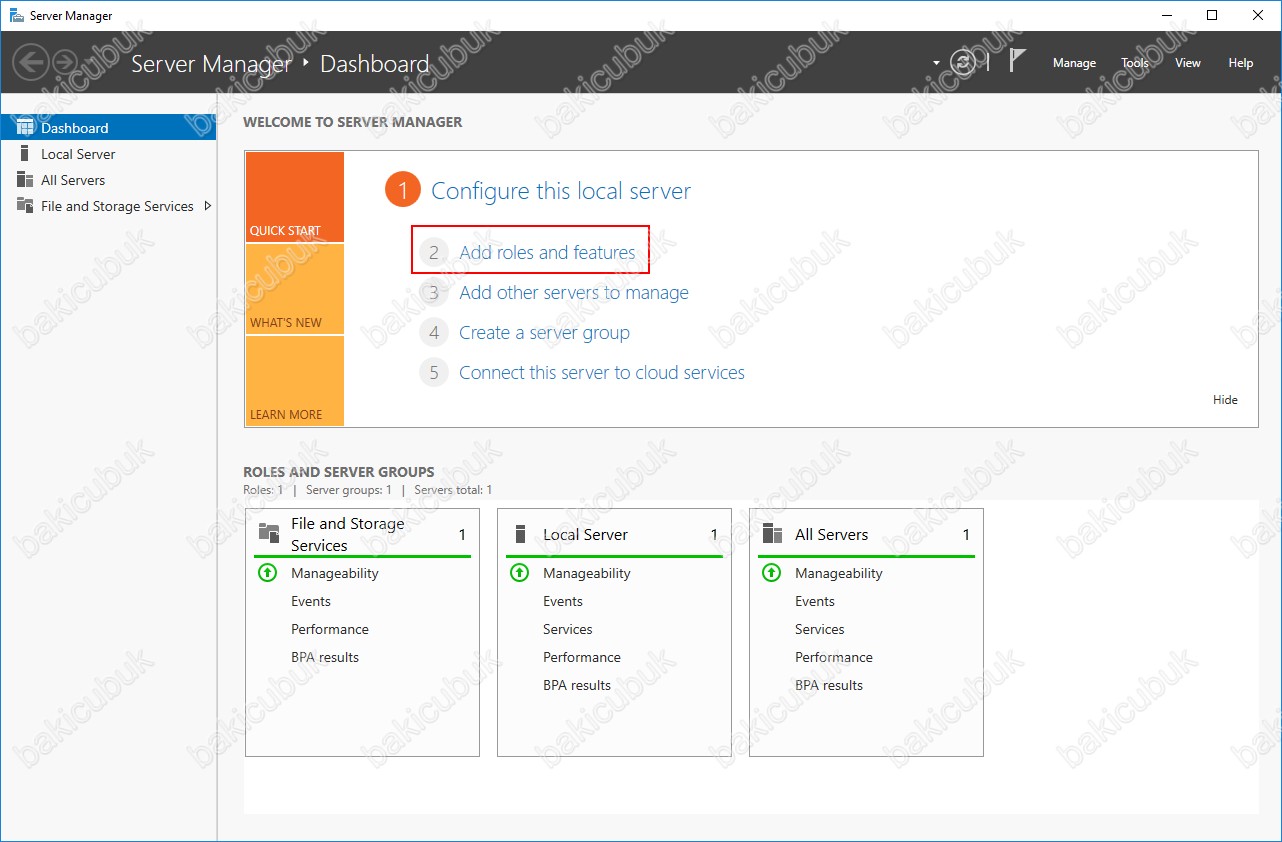The width and height of the screenshot is (1282, 842).
Task: Click the Server Manager title bar app icon
Action: (x=17, y=15)
